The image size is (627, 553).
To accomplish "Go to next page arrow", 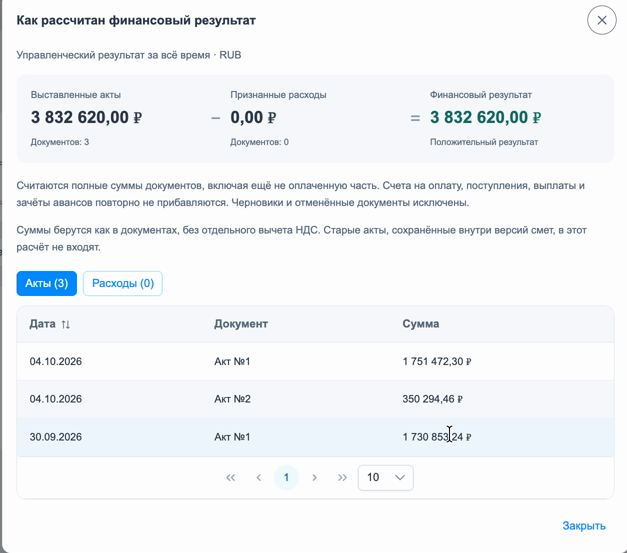I will (314, 477).
